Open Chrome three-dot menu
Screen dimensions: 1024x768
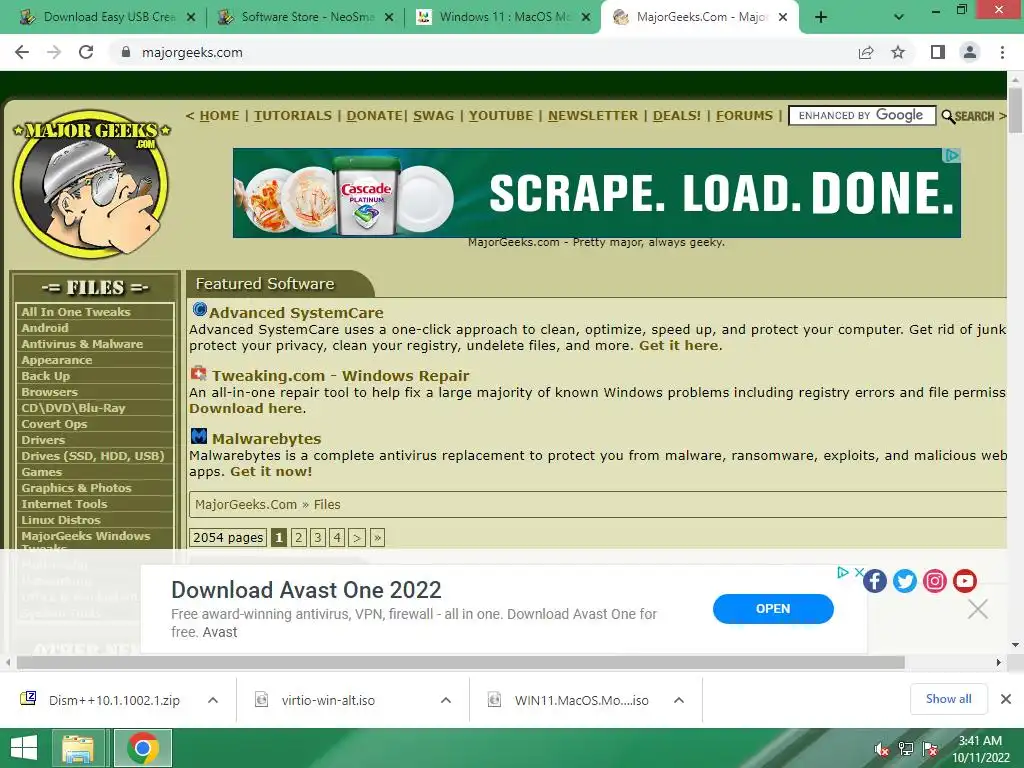[1002, 52]
